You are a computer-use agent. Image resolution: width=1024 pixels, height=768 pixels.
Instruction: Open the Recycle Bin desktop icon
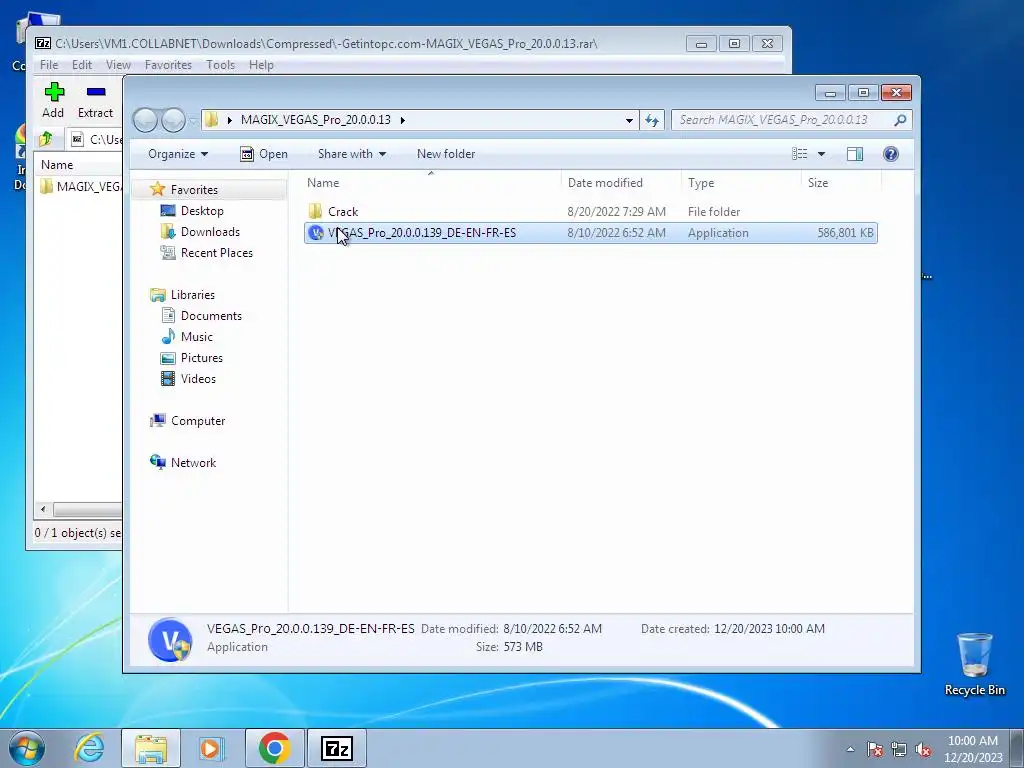coord(974,664)
